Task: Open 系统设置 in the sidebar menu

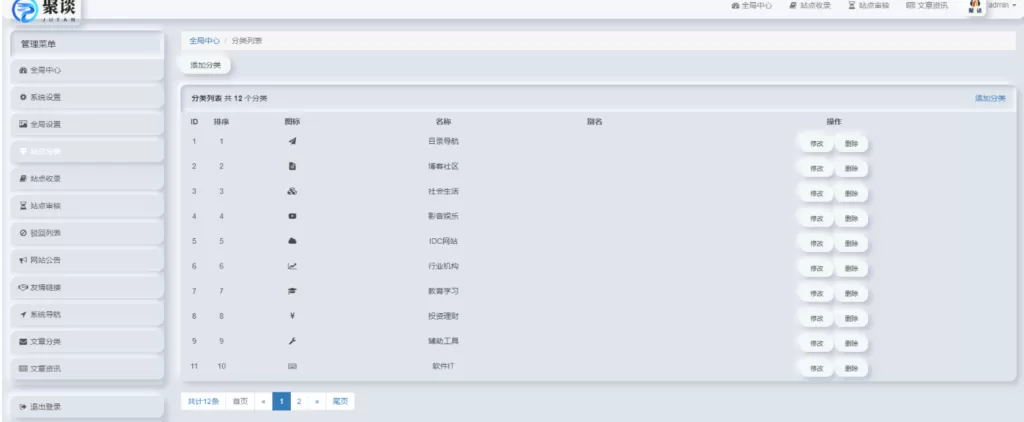Action: point(86,97)
